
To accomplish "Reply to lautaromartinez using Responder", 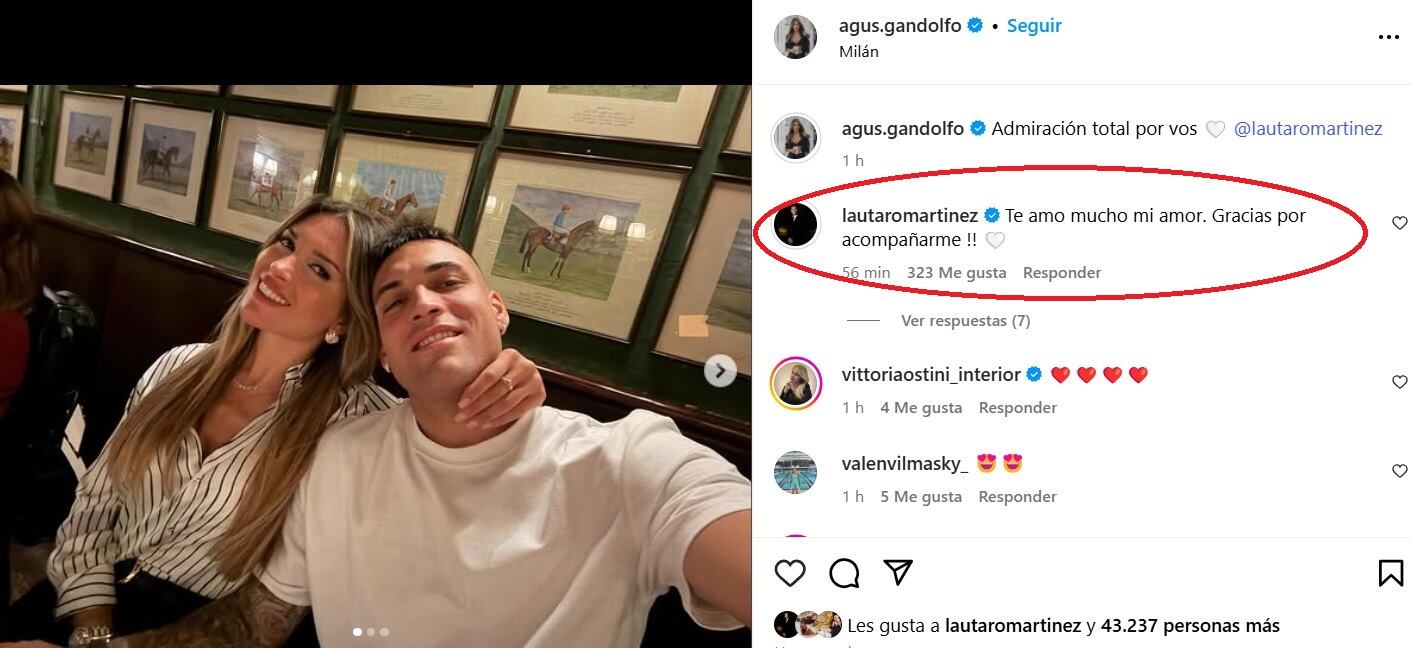I will [1061, 272].
